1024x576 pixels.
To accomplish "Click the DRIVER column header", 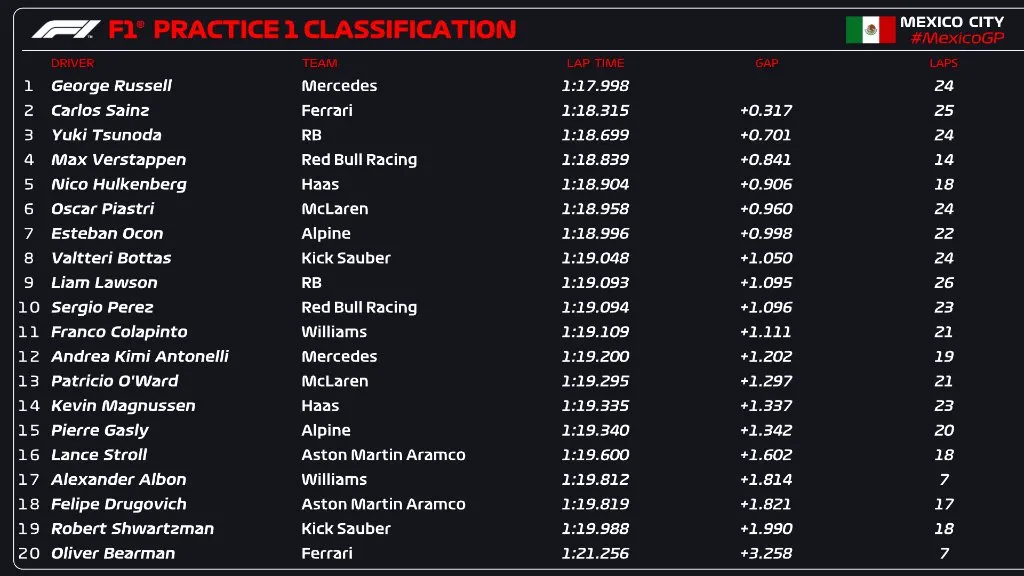I will click(72, 63).
